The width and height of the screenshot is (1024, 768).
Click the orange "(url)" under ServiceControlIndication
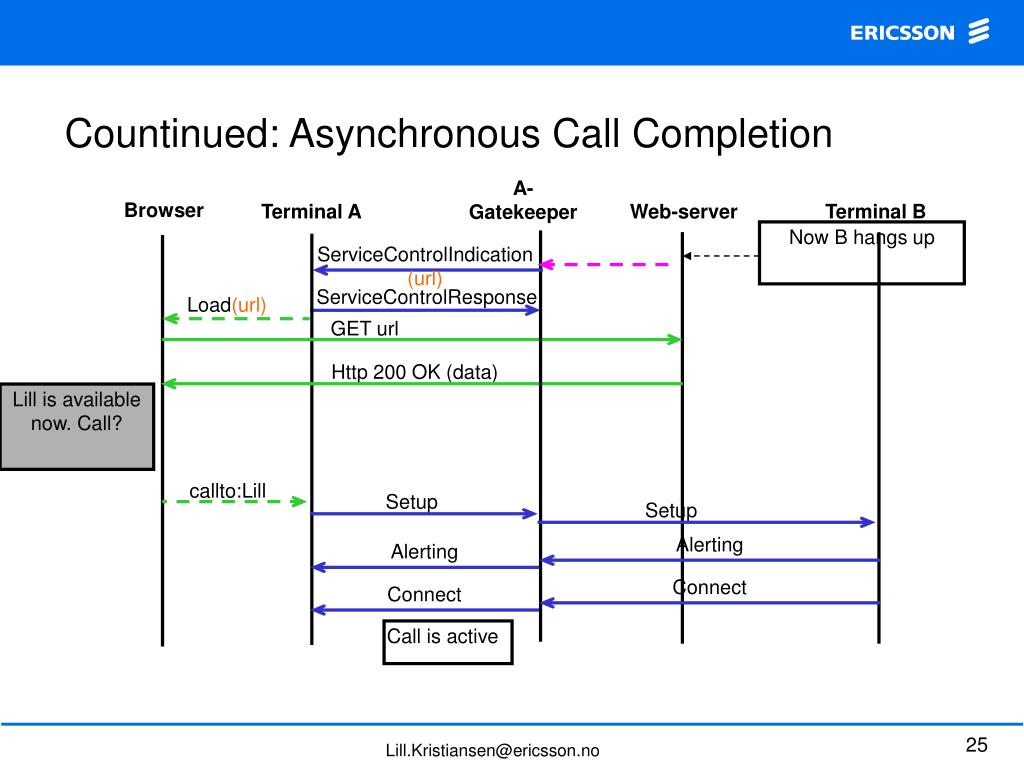(424, 279)
